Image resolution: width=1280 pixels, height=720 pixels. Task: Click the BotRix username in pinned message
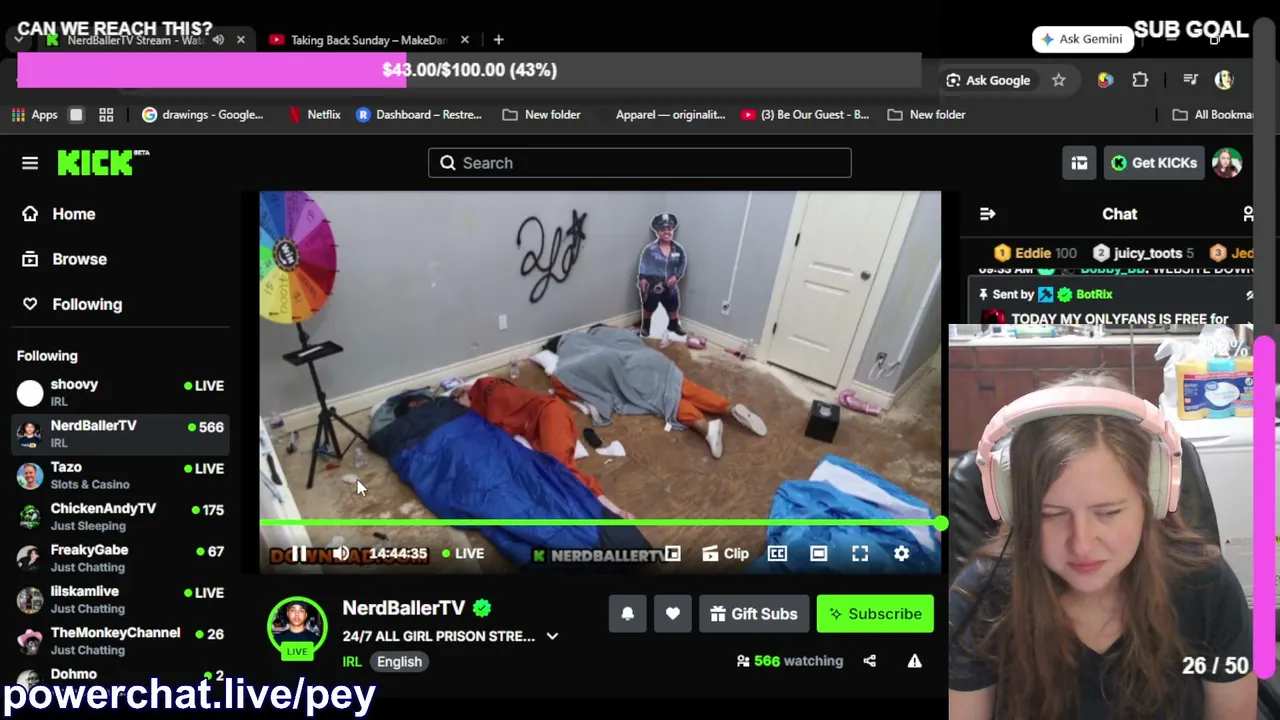(x=1094, y=294)
